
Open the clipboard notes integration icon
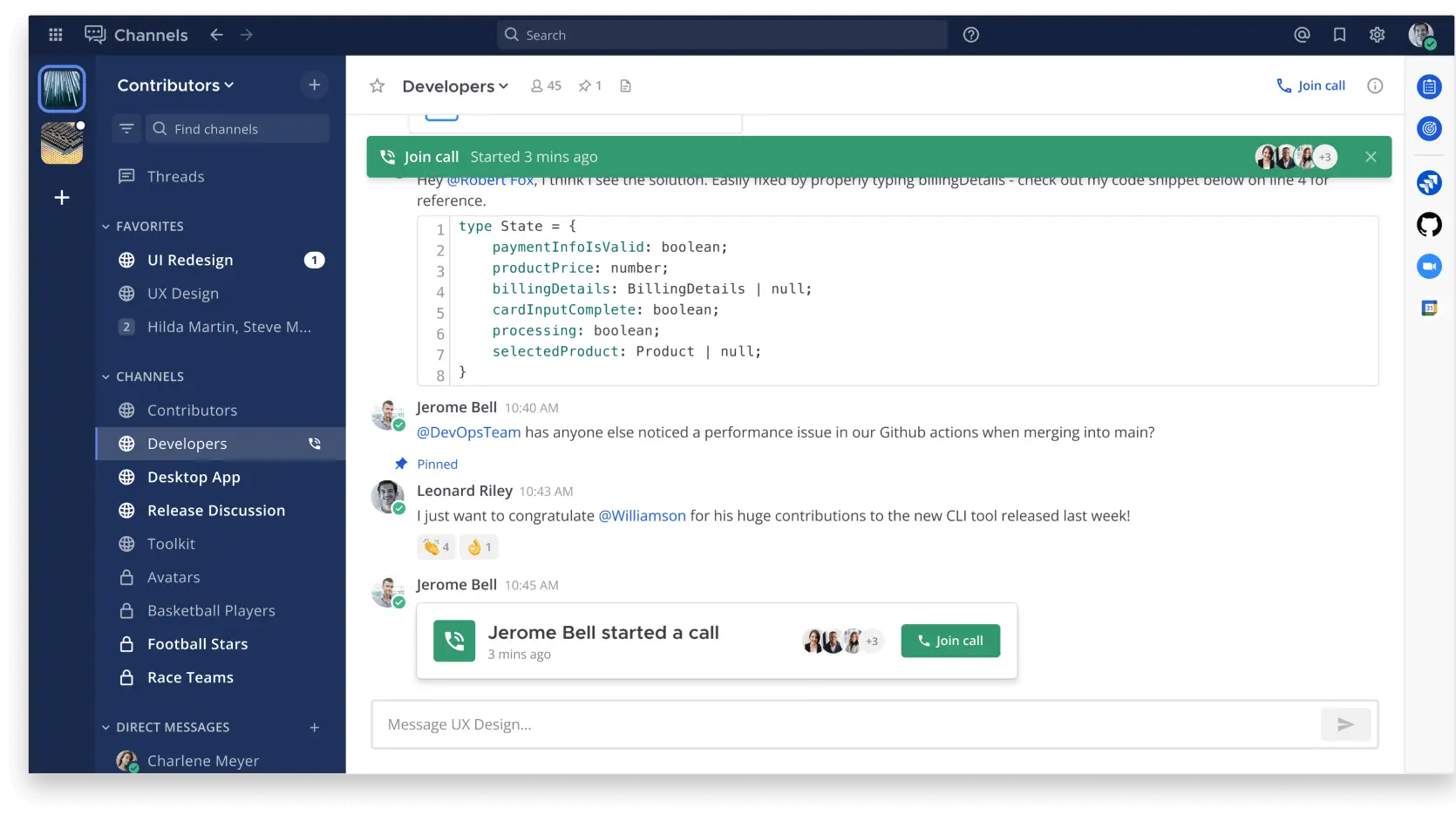coord(1429,86)
